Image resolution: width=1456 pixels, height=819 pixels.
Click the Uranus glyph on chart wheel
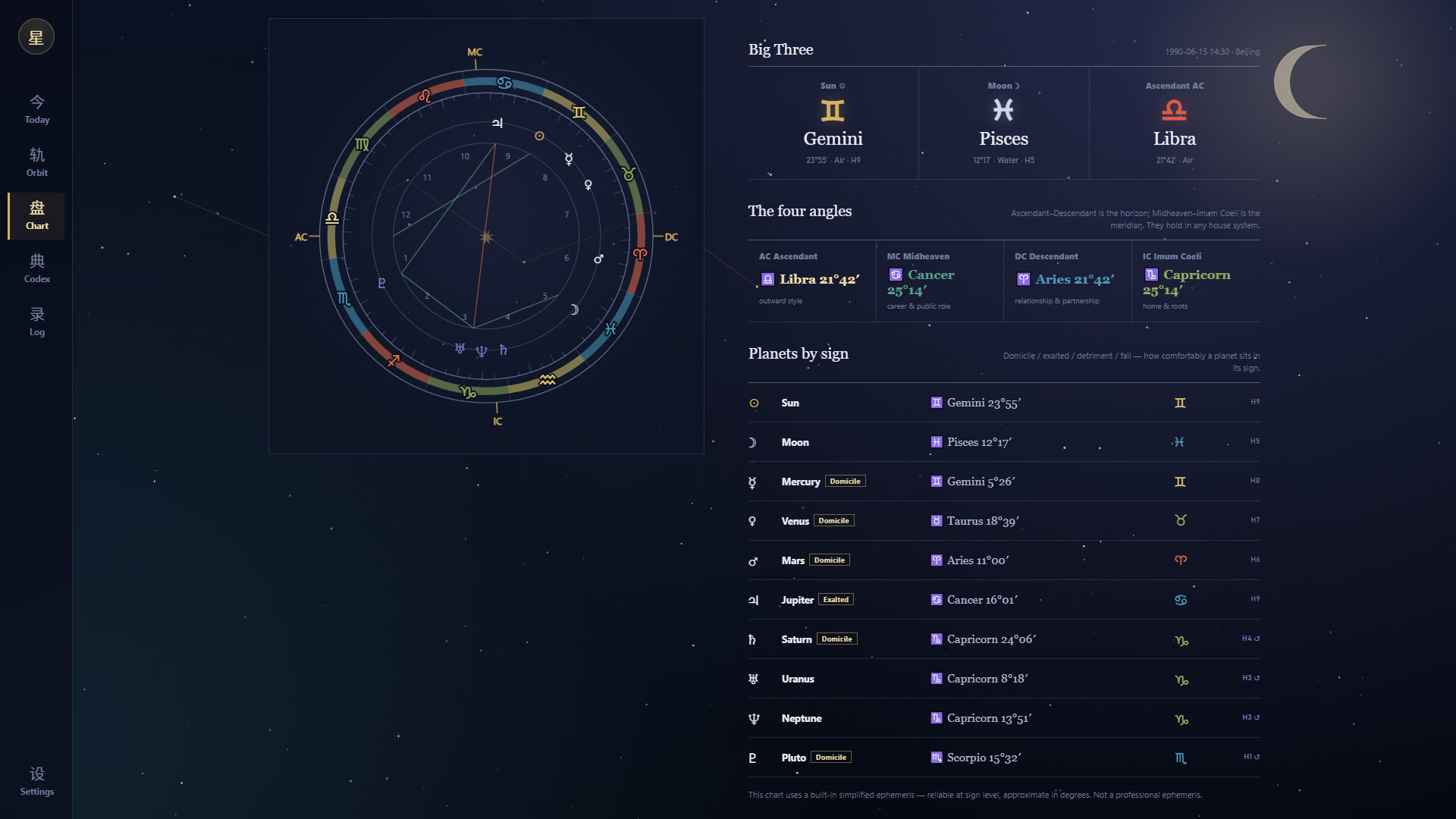click(x=460, y=348)
